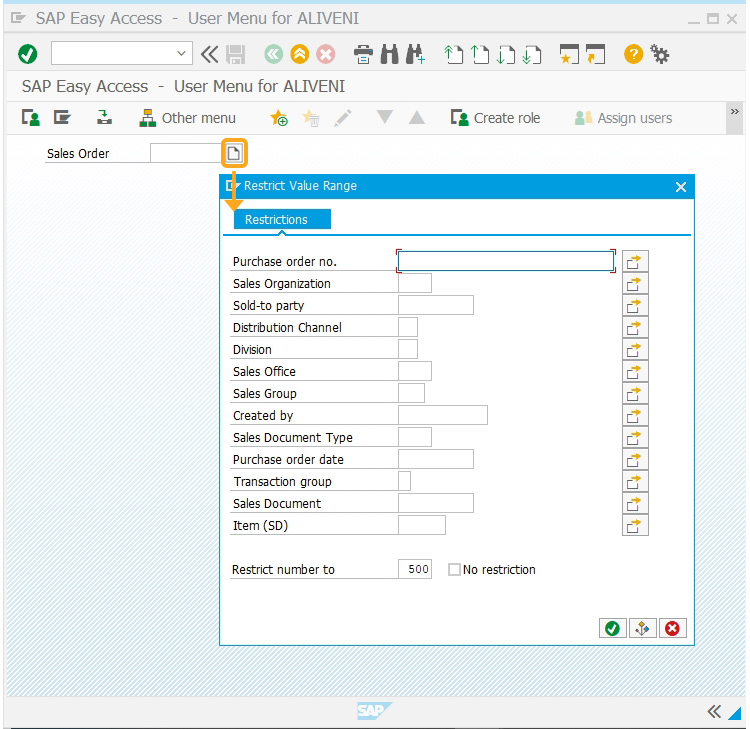
Task: Click the Print icon
Action: (x=364, y=55)
